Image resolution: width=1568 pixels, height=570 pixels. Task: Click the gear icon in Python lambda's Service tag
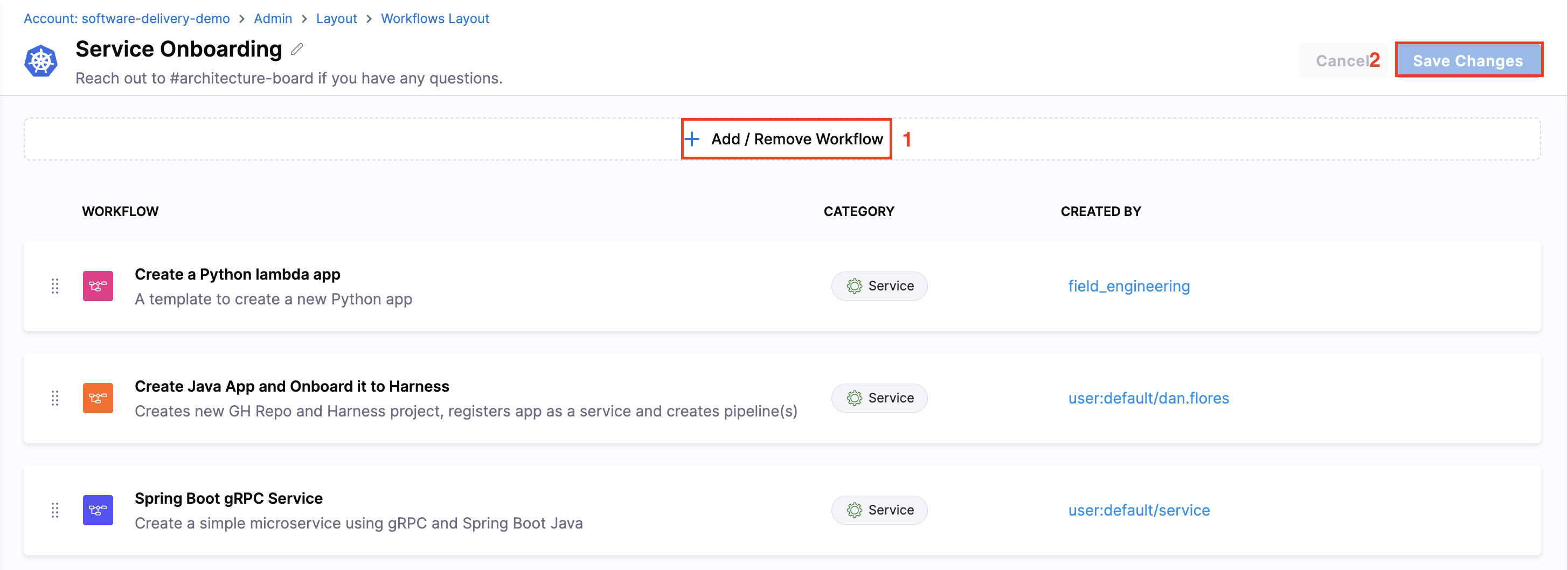point(855,286)
